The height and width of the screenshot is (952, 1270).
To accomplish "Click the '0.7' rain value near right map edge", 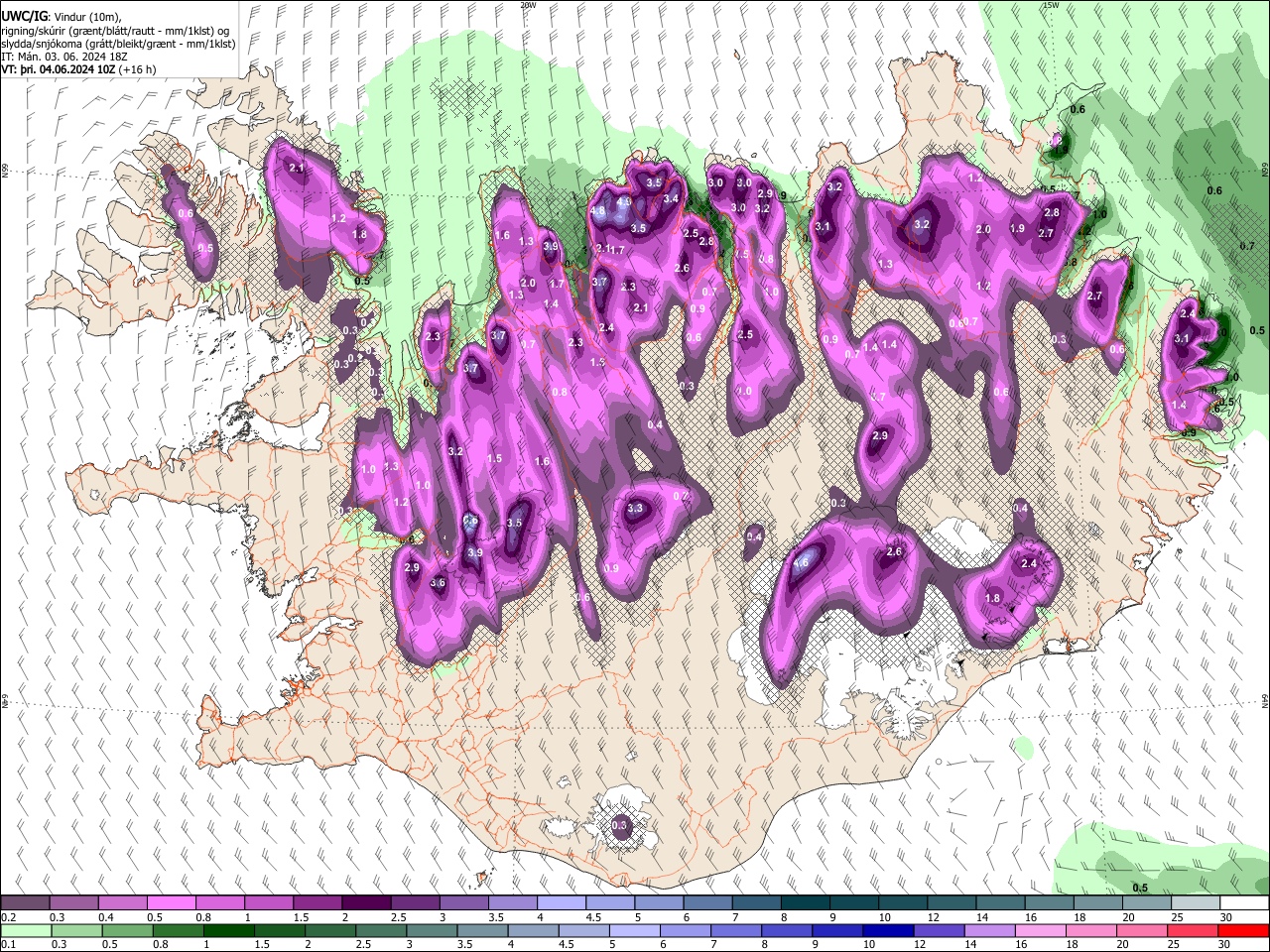I will click(1247, 246).
